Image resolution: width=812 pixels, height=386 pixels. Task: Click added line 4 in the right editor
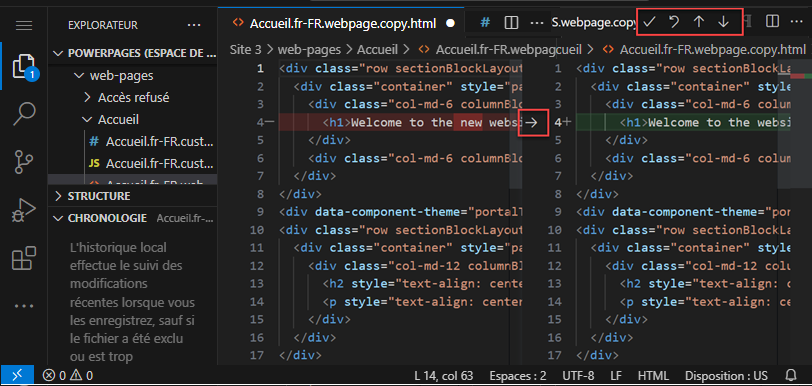click(683, 123)
